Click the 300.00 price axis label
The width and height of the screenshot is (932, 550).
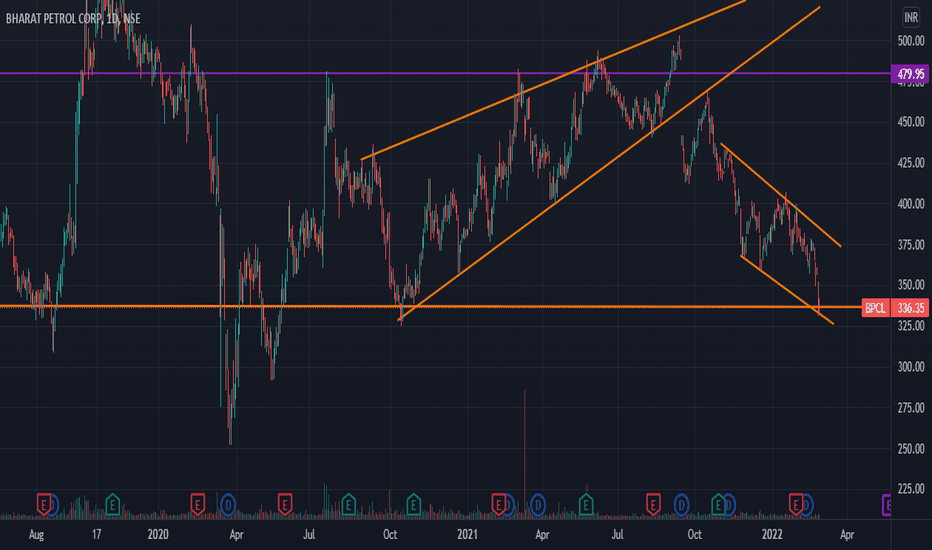pos(911,367)
